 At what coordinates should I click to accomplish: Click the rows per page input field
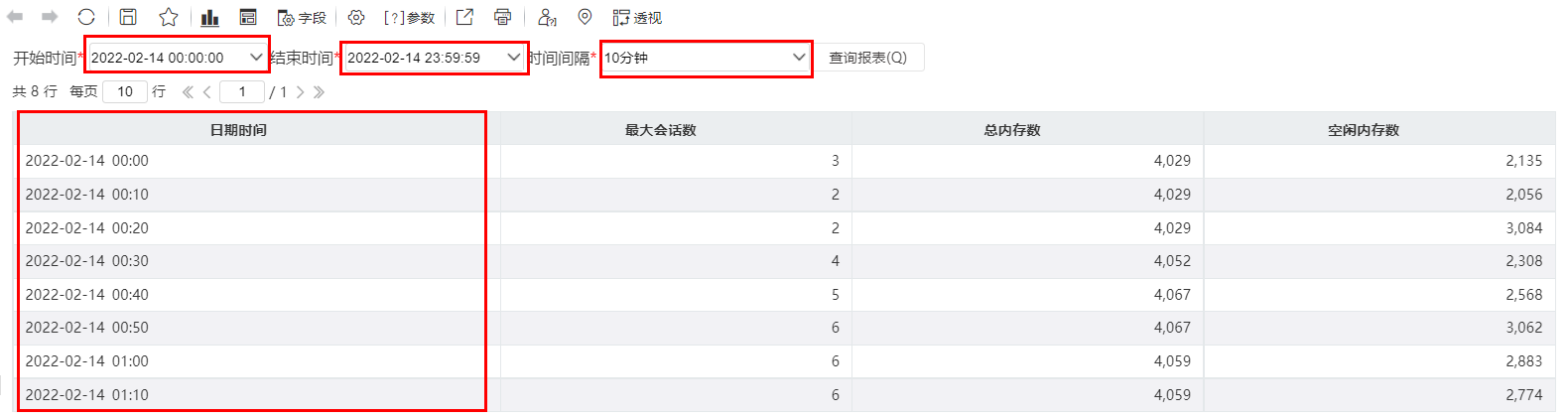click(x=125, y=91)
